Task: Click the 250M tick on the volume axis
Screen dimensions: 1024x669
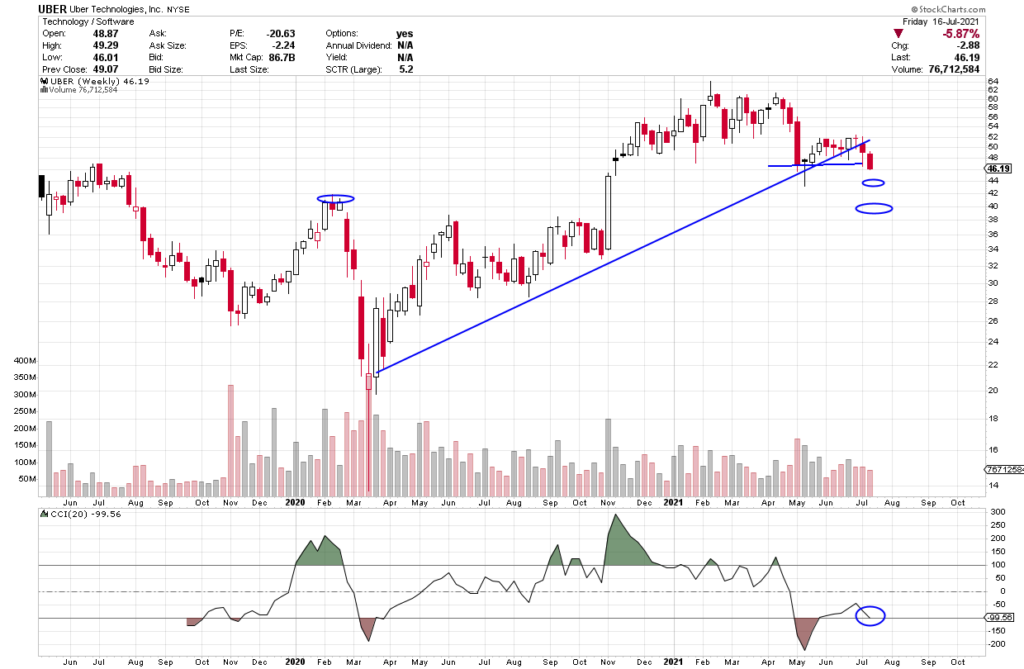Action: point(25,412)
